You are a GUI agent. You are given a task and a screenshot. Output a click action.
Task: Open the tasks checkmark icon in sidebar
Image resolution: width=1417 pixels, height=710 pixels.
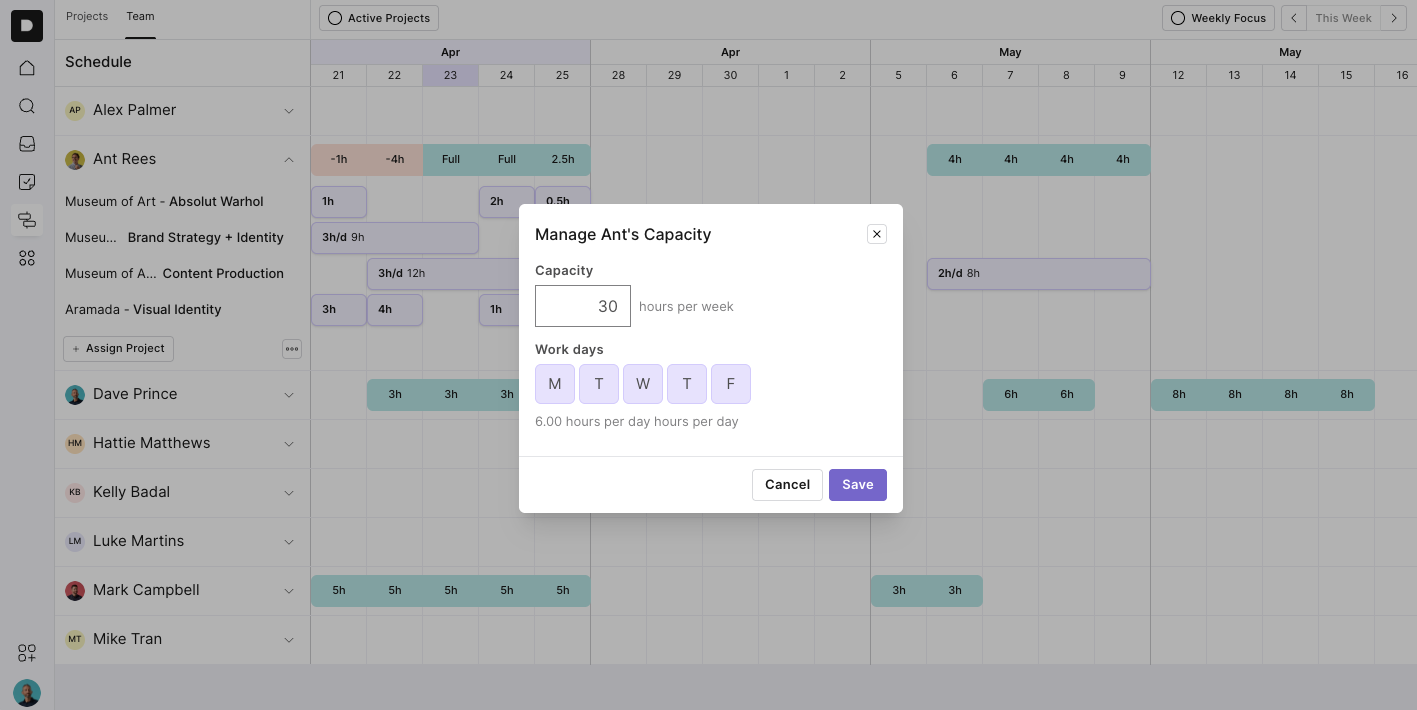(x=27, y=182)
